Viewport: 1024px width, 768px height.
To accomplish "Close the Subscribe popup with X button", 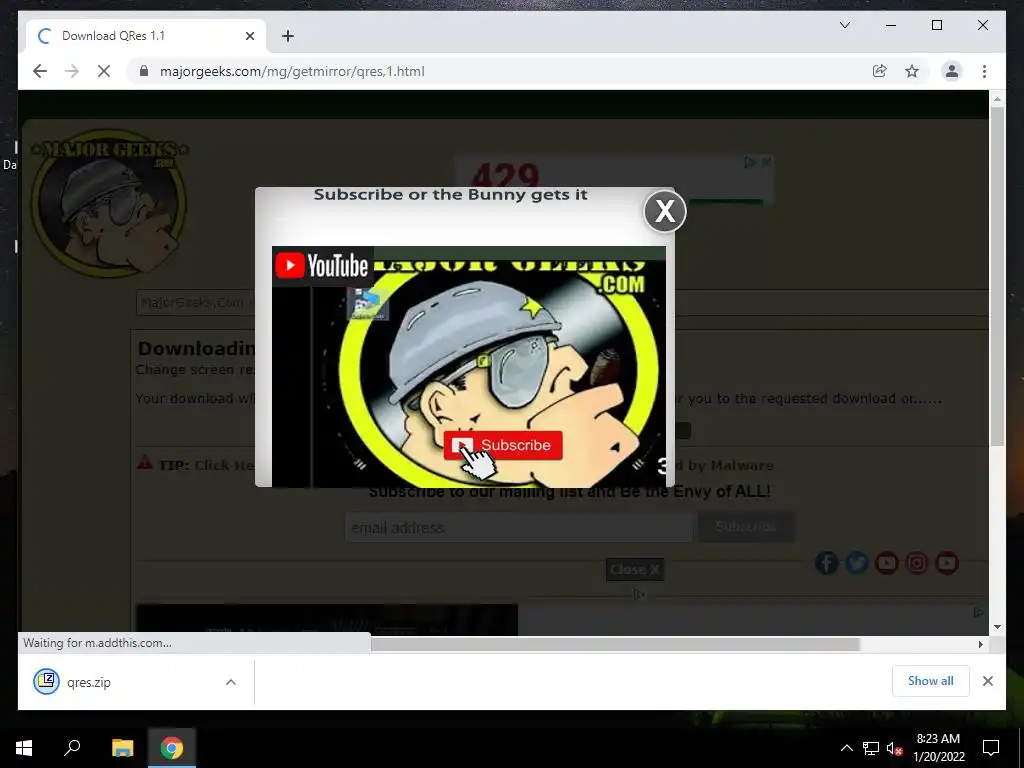I will click(x=665, y=211).
